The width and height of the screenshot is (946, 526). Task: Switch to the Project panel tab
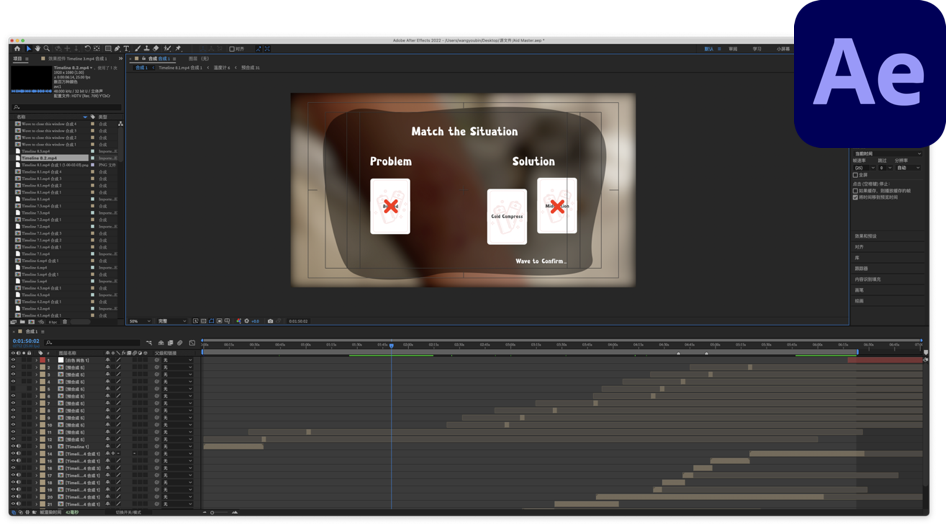pos(18,59)
